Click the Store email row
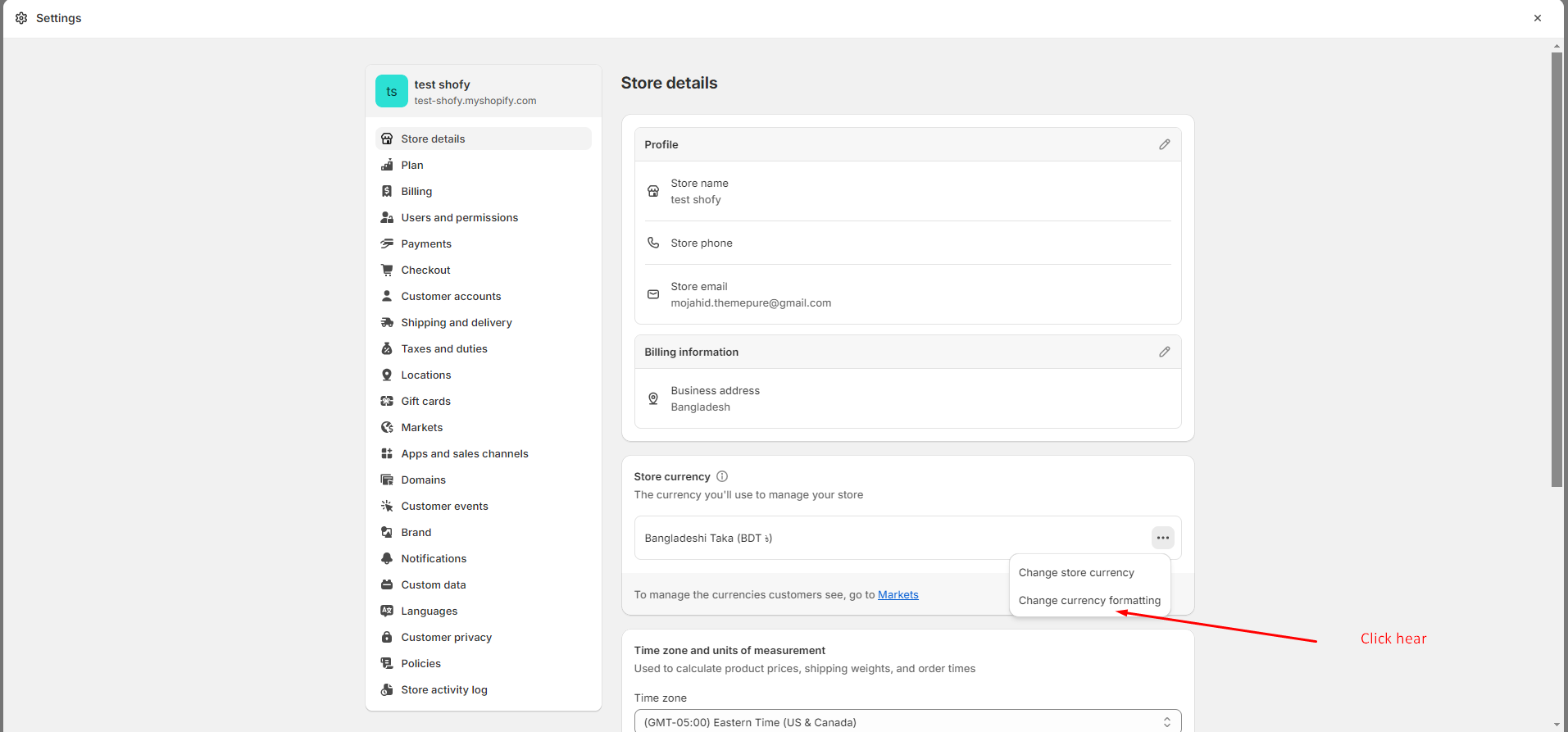Viewport: 1568px width, 732px height. coord(907,294)
